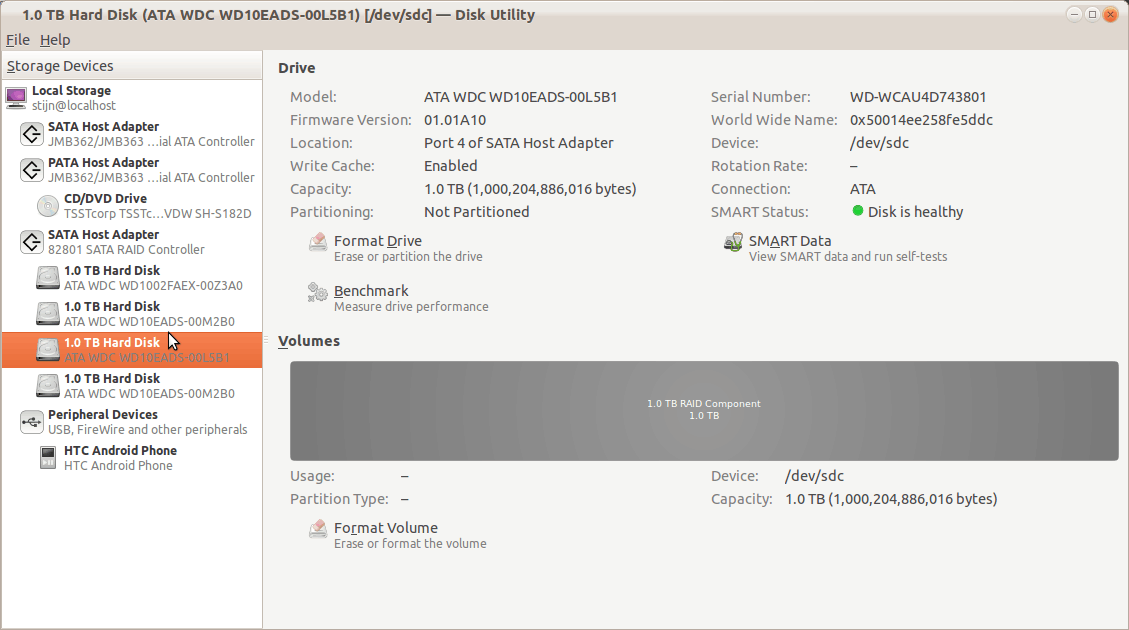Click the Peripheral Devices USB icon
Viewport: 1129px width, 630px height.
pyautogui.click(x=31, y=422)
